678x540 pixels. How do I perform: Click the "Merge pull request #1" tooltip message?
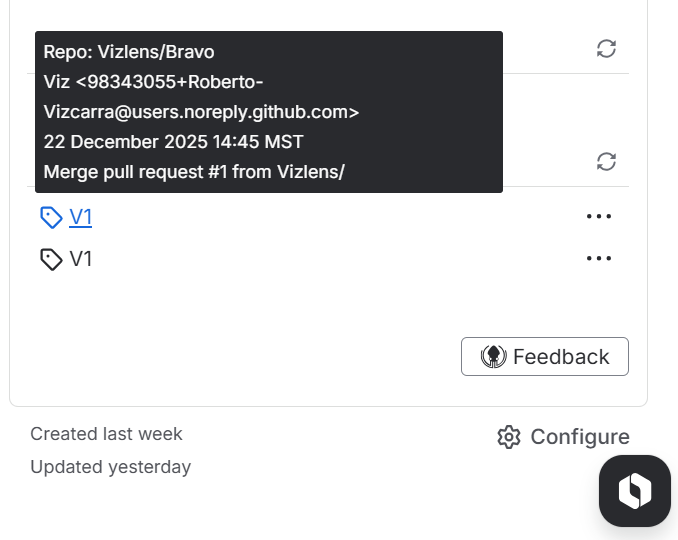point(194,172)
